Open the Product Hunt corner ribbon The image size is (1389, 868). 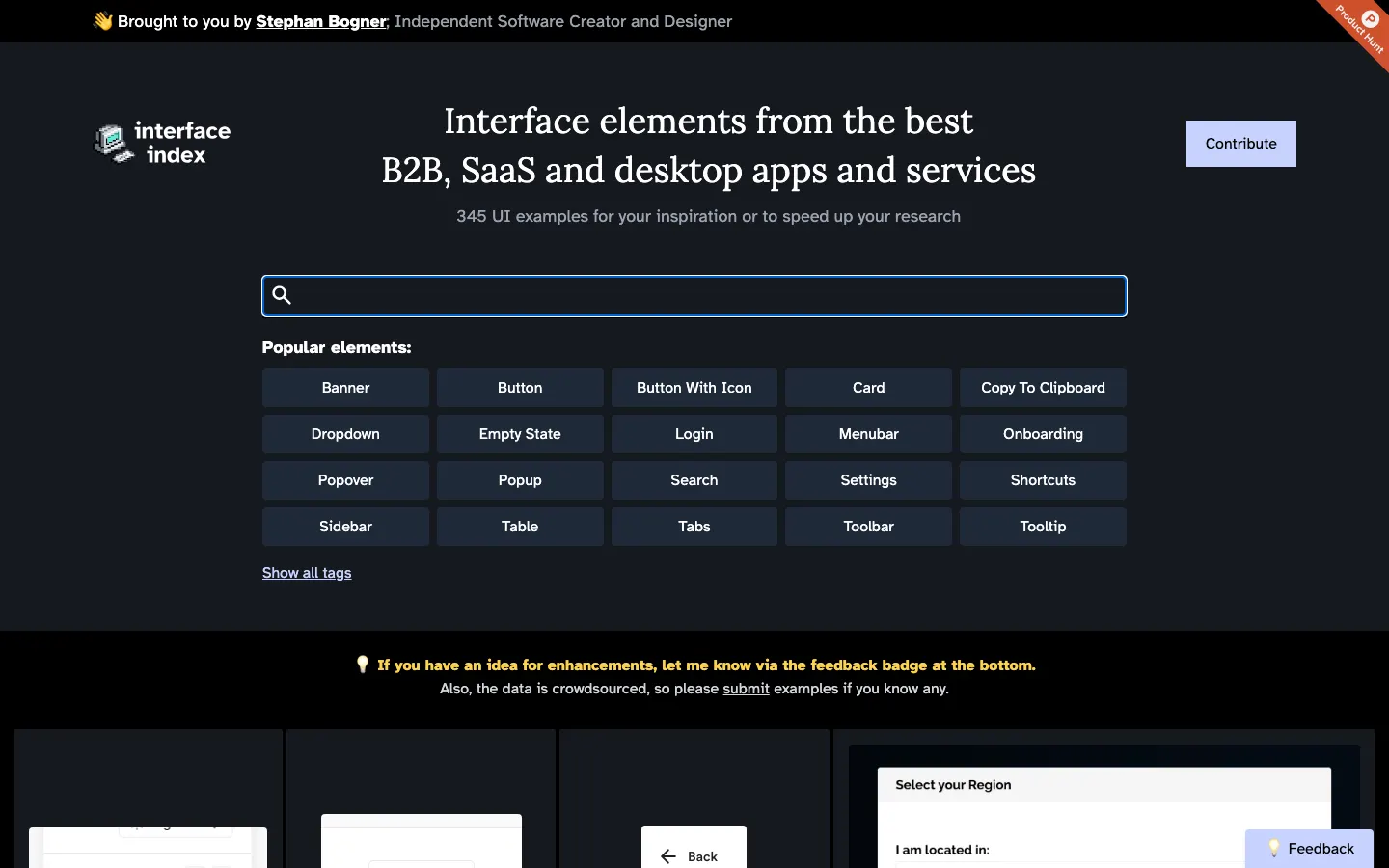tap(1362, 27)
